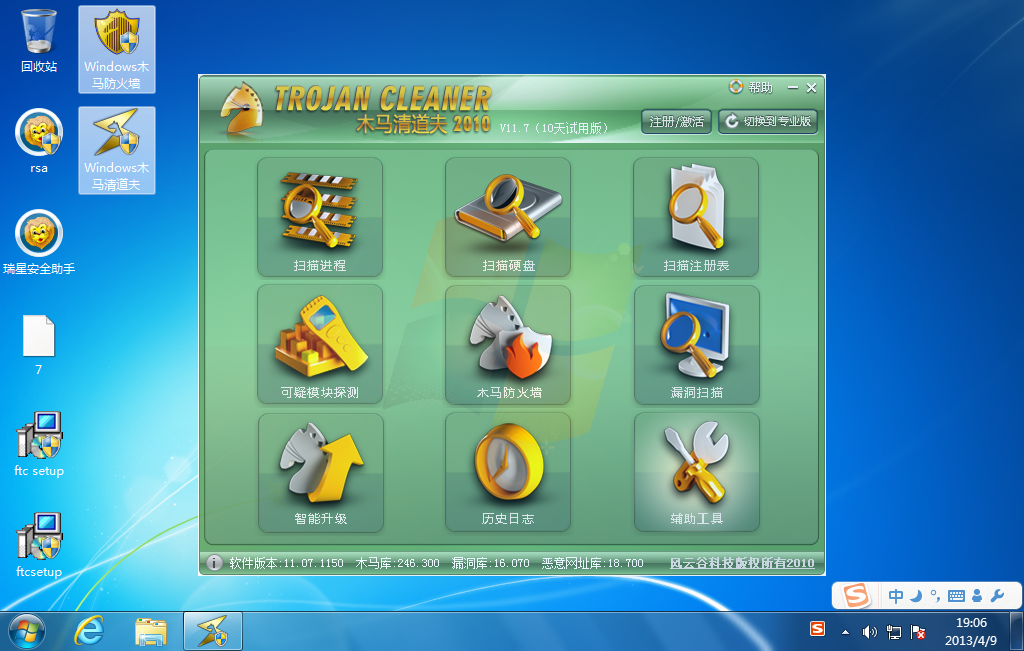Click the Show desktop strip
This screenshot has height=651, width=1024.
(x=1017, y=631)
